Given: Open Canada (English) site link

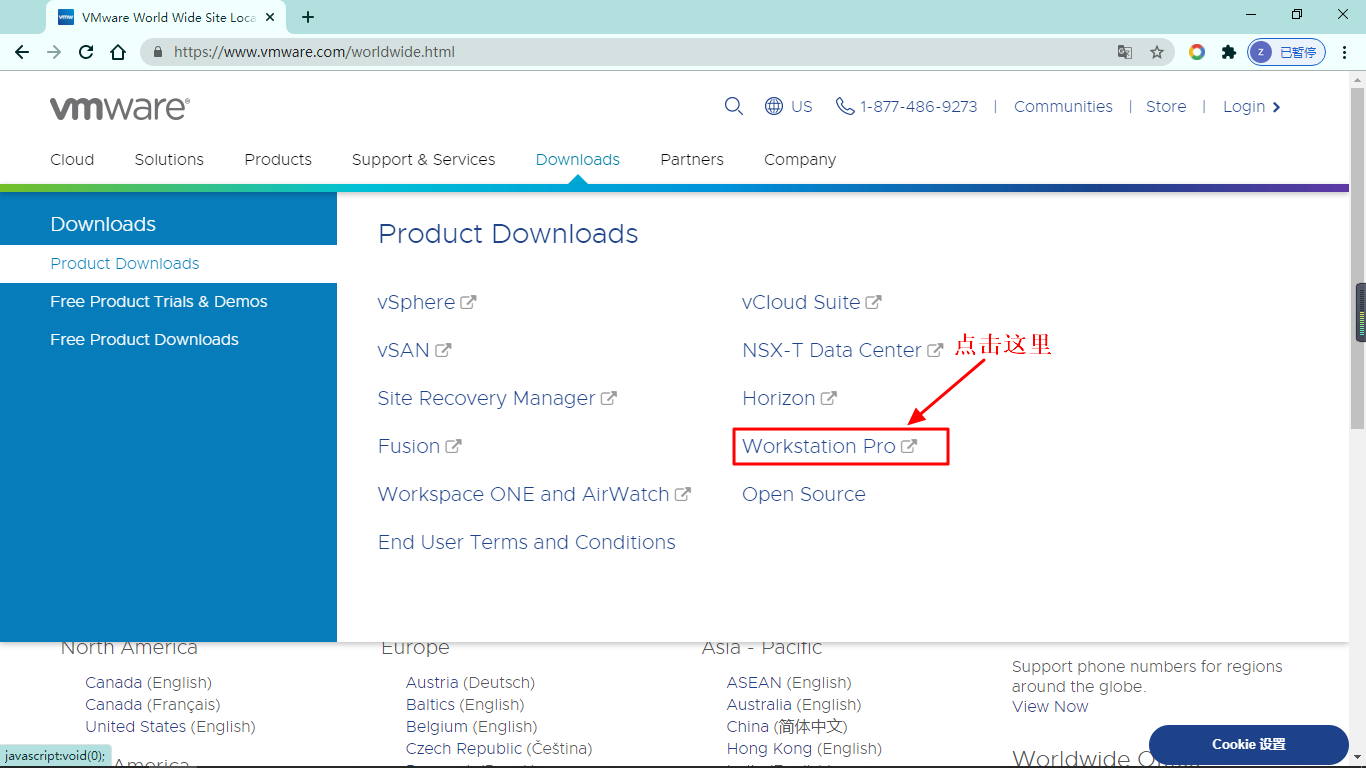Looking at the screenshot, I should [x=148, y=683].
